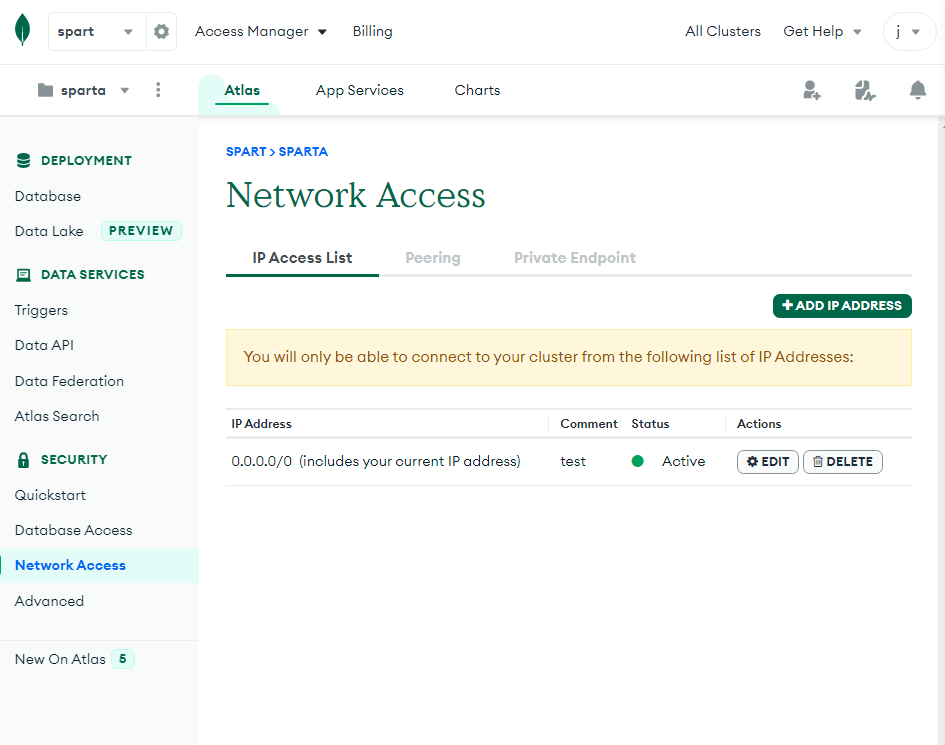
Task: Select the Peering tab
Action: click(433, 258)
